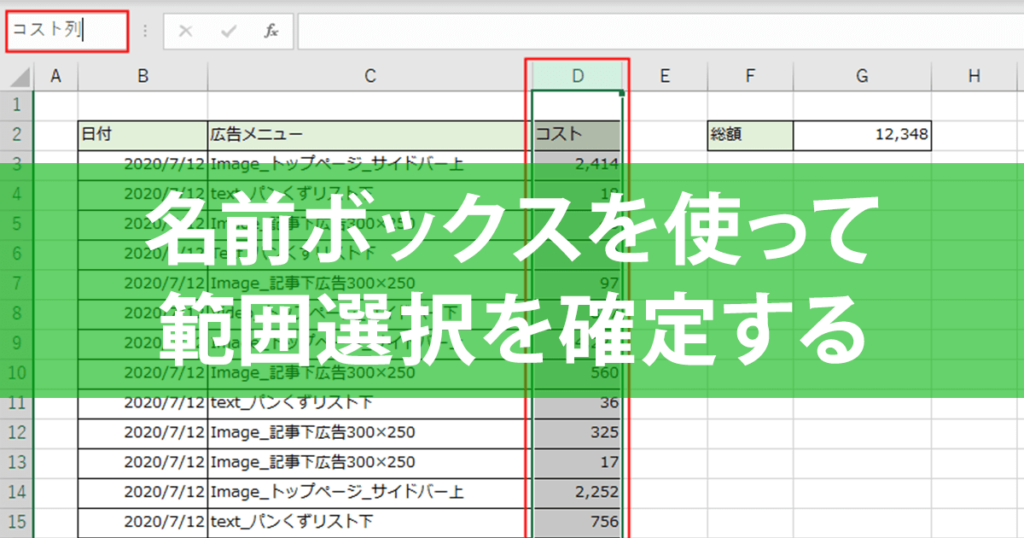1024x538 pixels.
Task: Click the 日付 header cell
Action: 142,135
